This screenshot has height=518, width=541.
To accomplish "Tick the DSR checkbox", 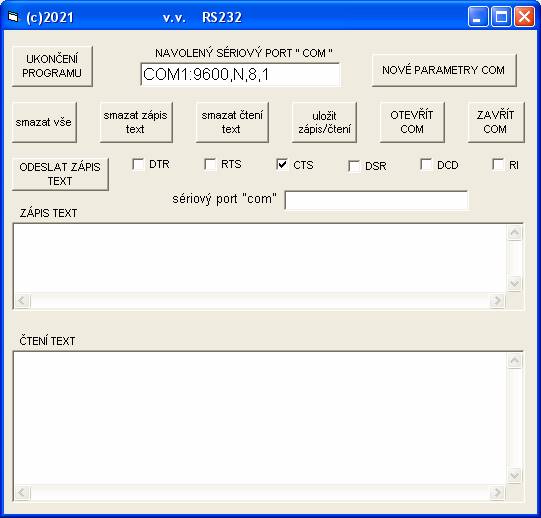I will click(354, 166).
